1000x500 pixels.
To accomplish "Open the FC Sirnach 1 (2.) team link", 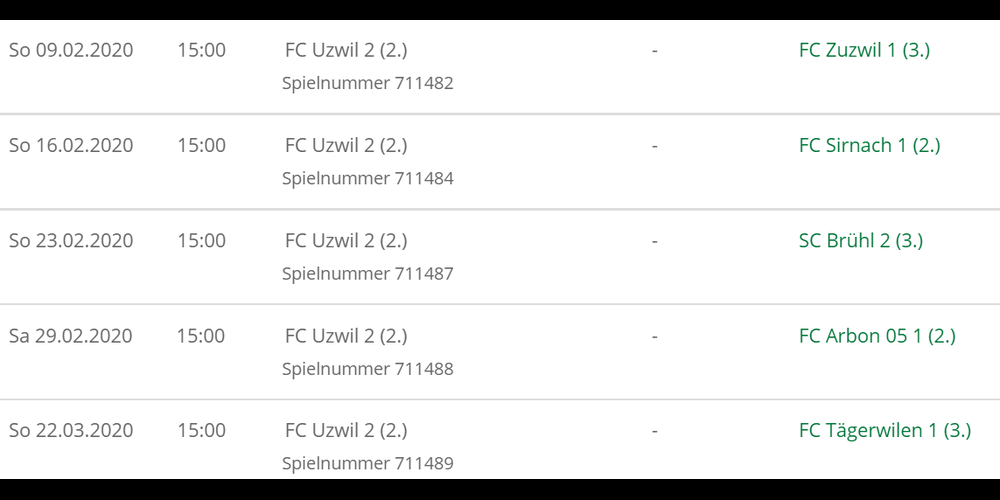I will [x=869, y=145].
